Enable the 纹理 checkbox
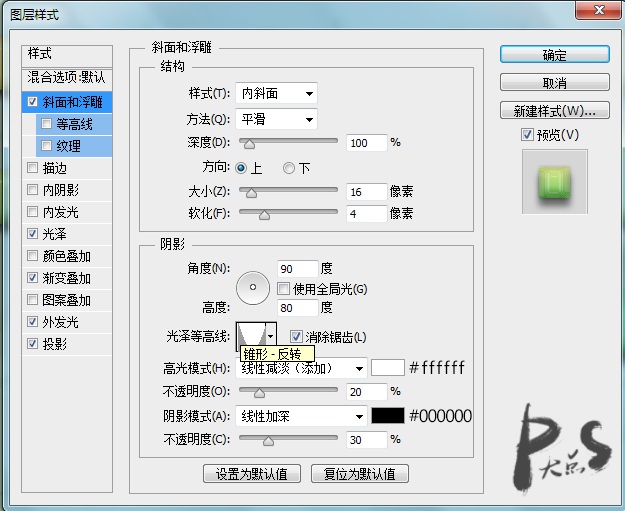The height and width of the screenshot is (511, 625). click(x=46, y=146)
